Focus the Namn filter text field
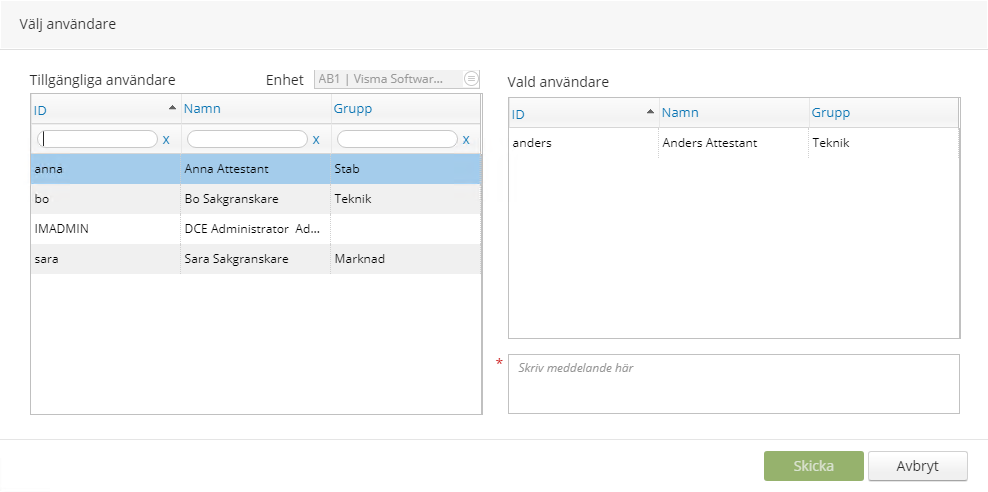Screen dimensions: 988x492 [247, 139]
